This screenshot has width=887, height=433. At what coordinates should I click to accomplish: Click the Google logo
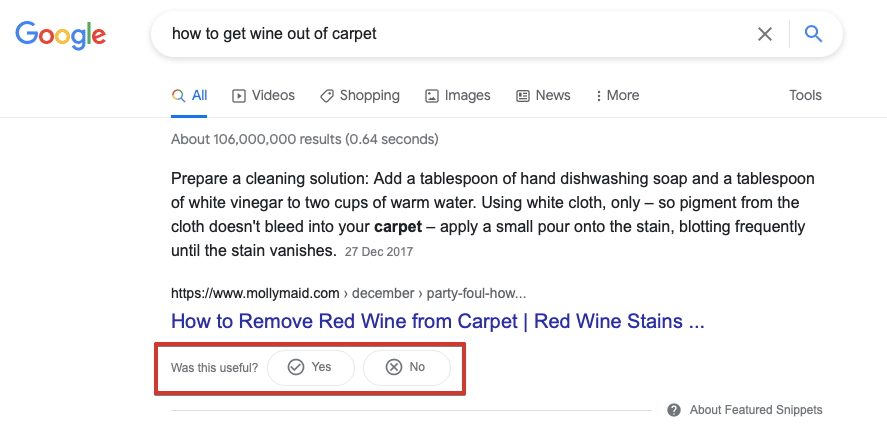[61, 34]
